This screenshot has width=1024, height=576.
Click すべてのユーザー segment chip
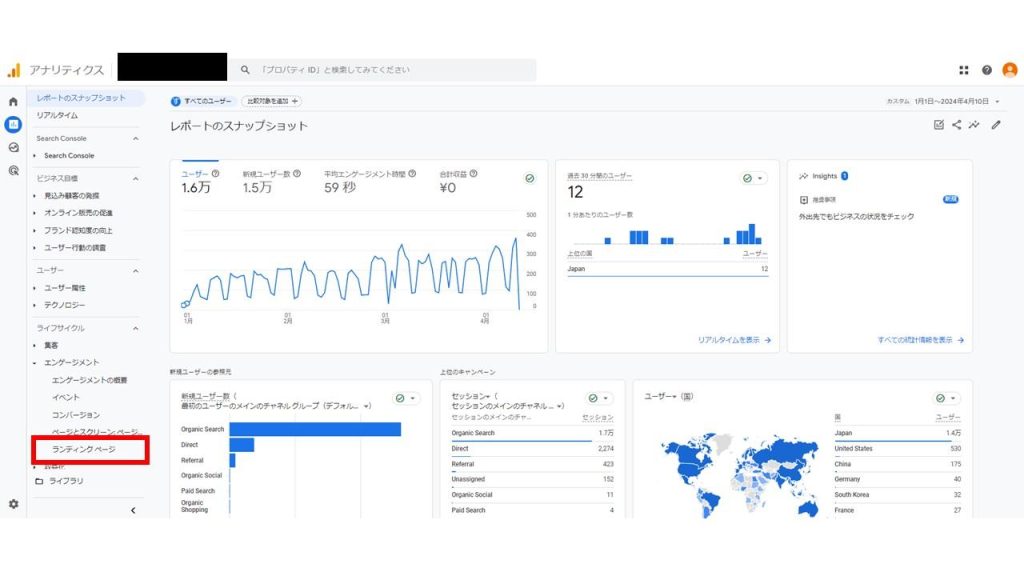click(x=202, y=101)
